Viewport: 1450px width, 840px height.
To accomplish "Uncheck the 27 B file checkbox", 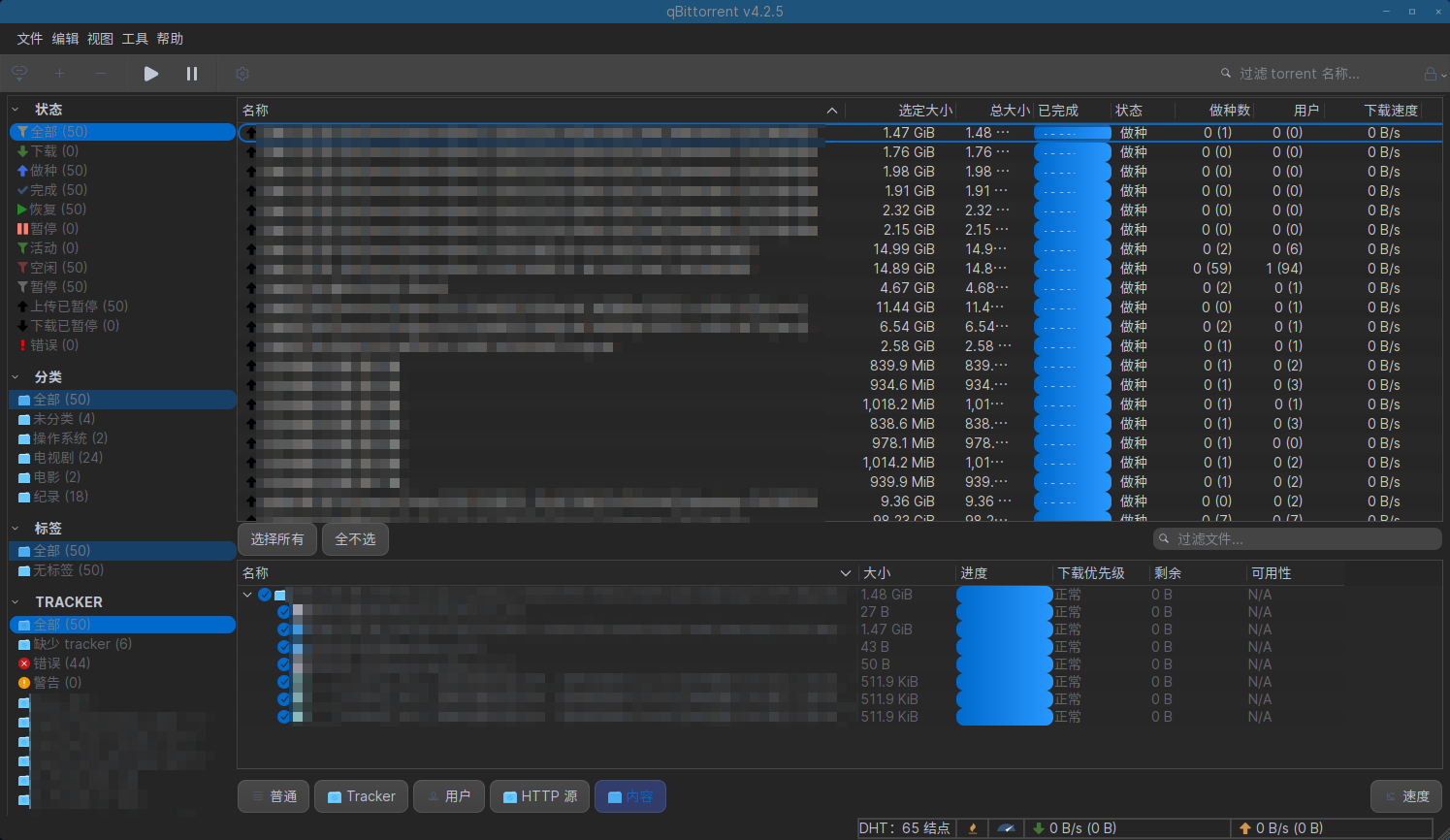I will pos(284,612).
